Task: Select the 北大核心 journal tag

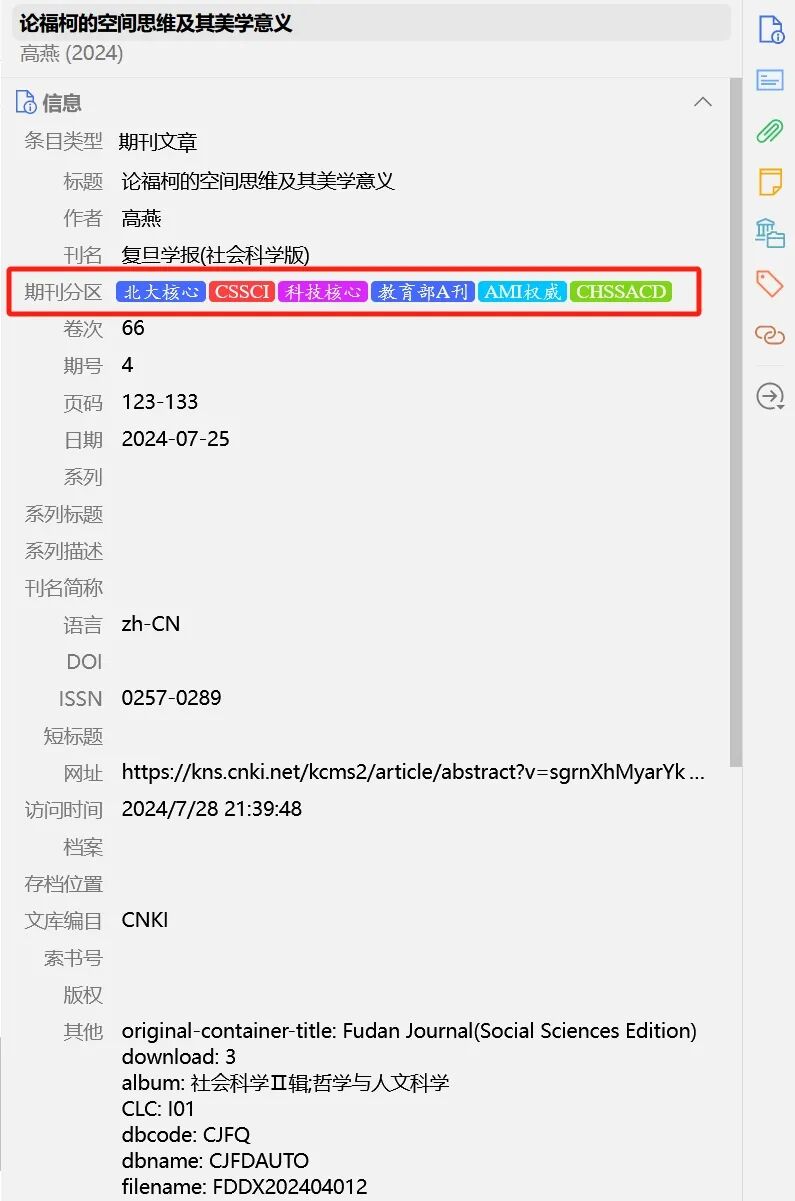Action: [161, 292]
